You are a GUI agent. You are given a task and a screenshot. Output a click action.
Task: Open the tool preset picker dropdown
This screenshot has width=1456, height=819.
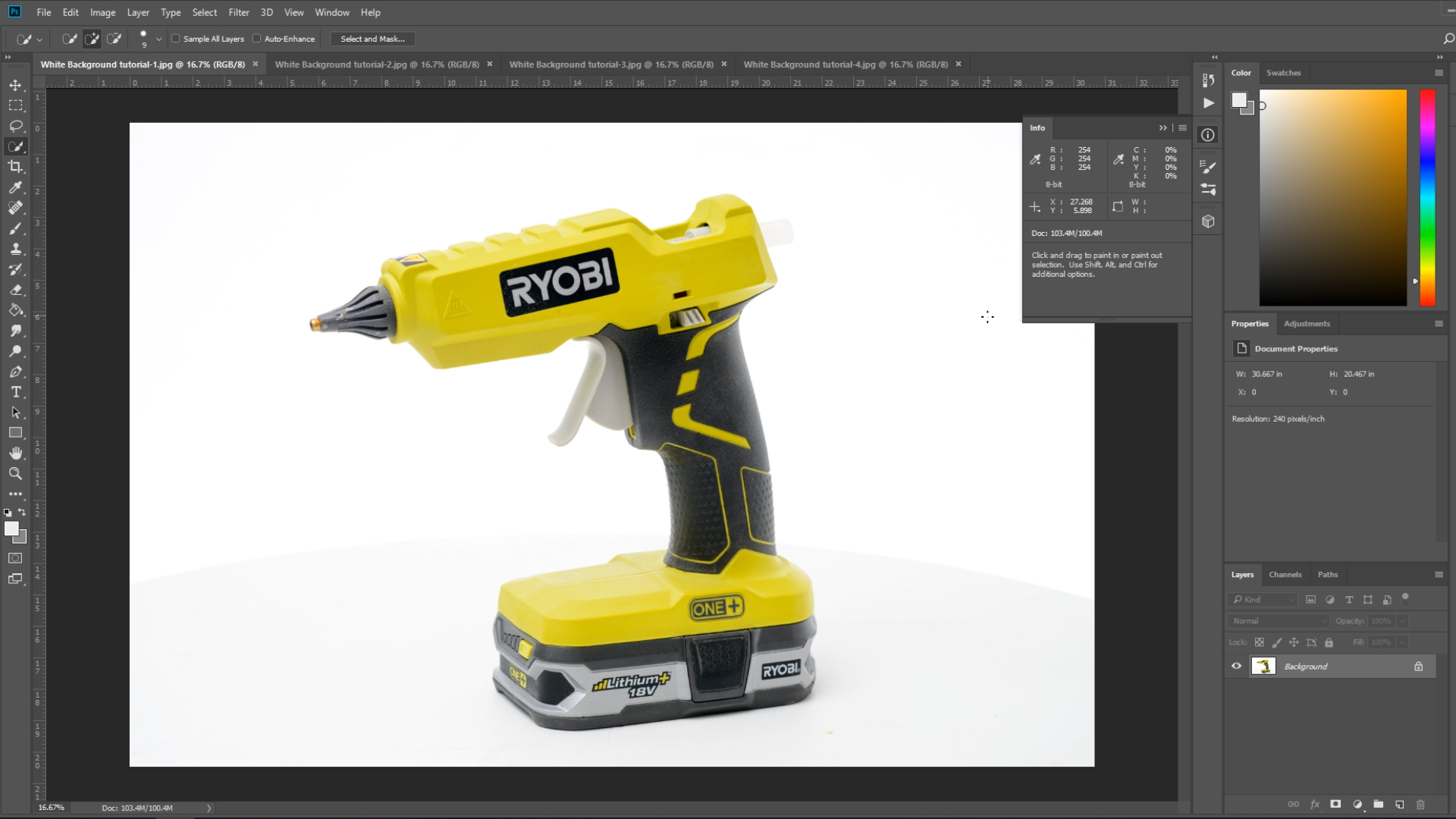click(x=39, y=39)
